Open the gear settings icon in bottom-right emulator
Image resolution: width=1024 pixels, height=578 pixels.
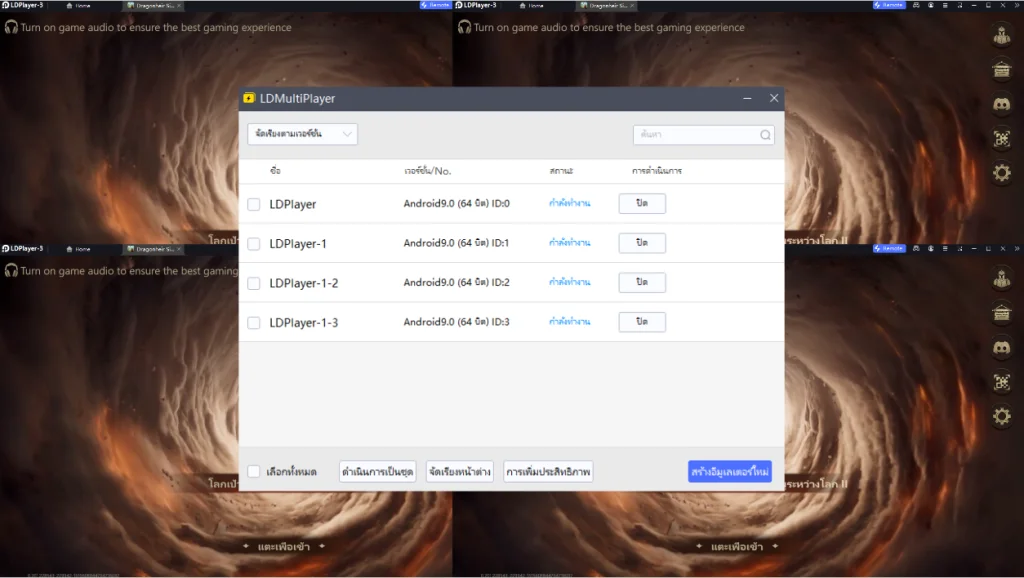pyautogui.click(x=1001, y=416)
